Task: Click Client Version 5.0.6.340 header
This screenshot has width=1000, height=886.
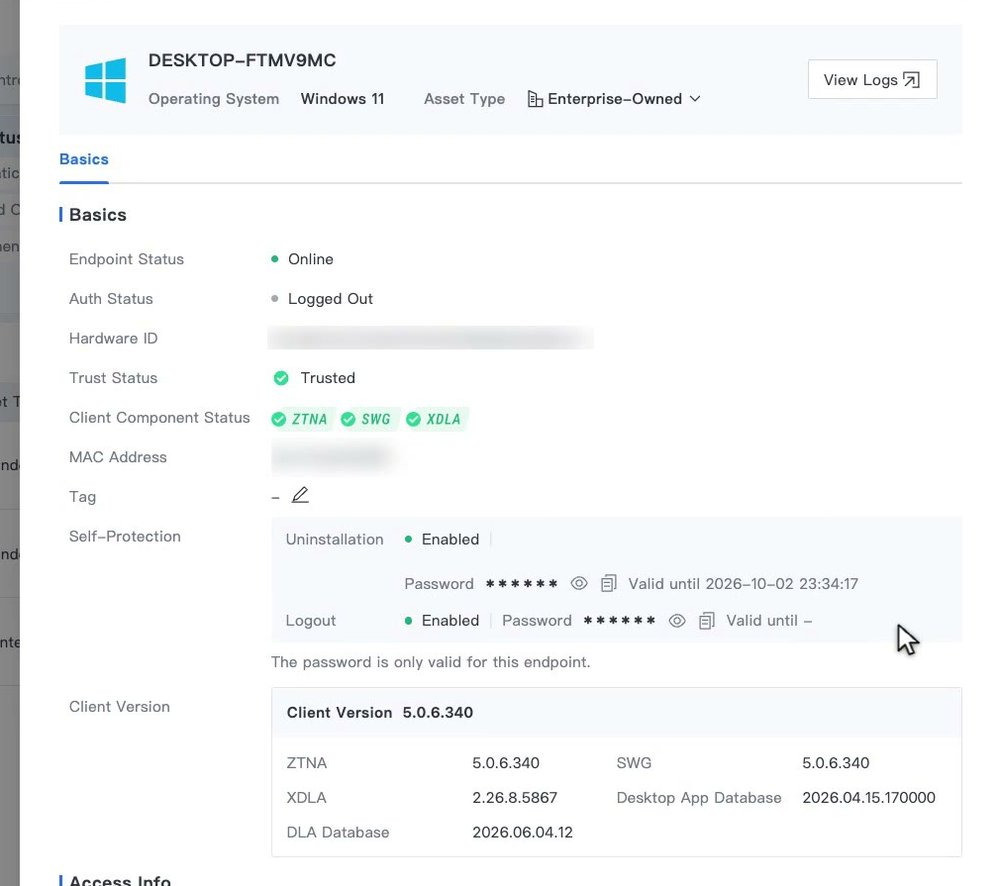Action: [x=379, y=712]
